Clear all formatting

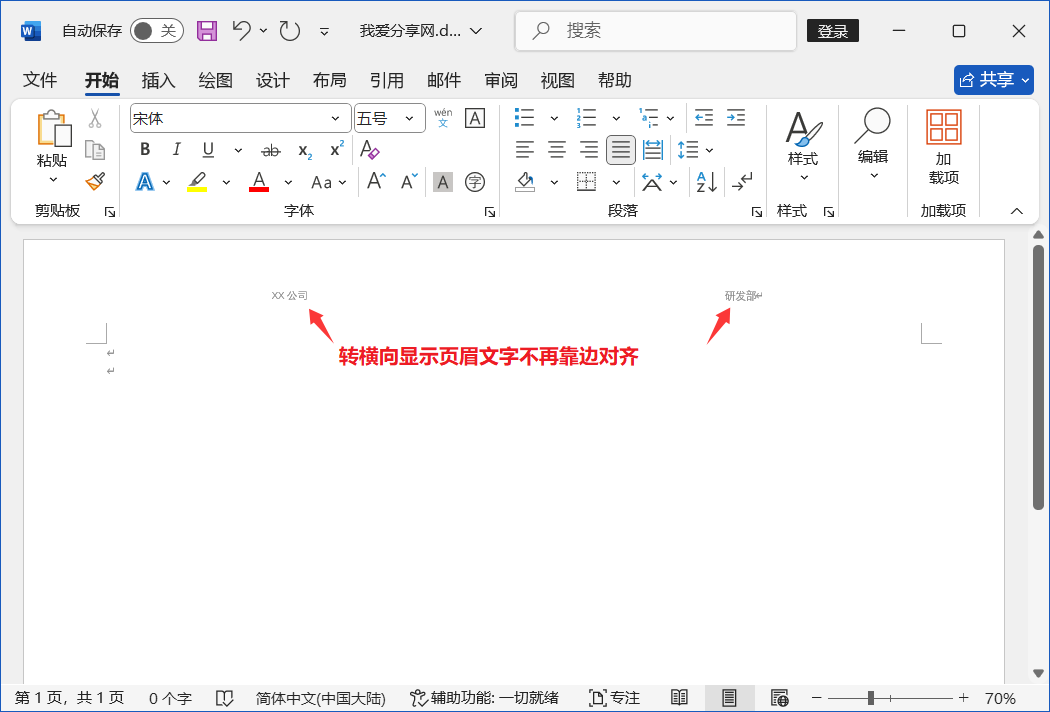pyautogui.click(x=370, y=149)
